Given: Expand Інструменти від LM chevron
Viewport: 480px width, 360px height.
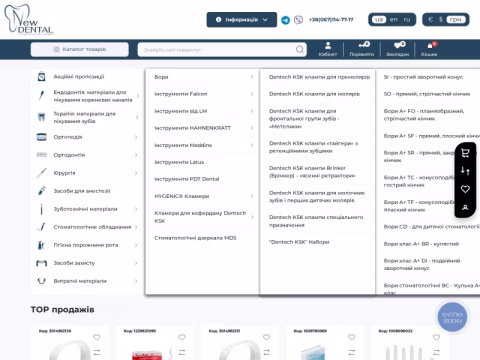Looking at the screenshot, I should [x=252, y=111].
